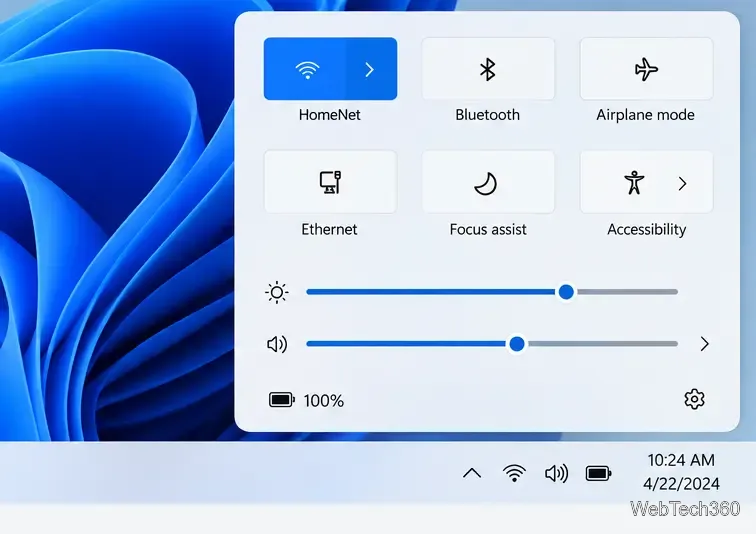Screen dimensions: 756x534
Task: Click the battery icon in quick settings
Action: pyautogui.click(x=282, y=400)
